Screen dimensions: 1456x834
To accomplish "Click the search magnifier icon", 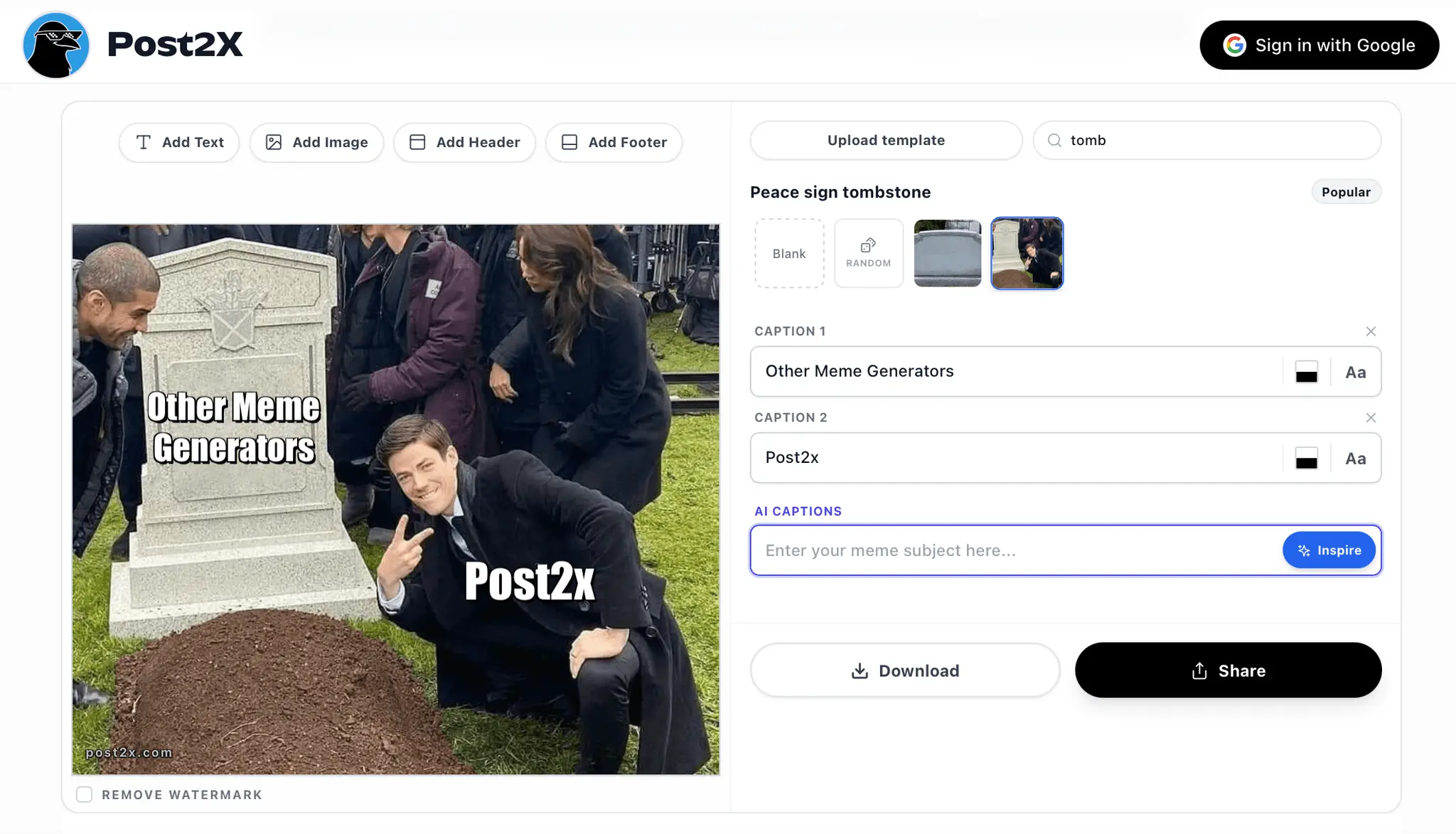I will 1054,140.
